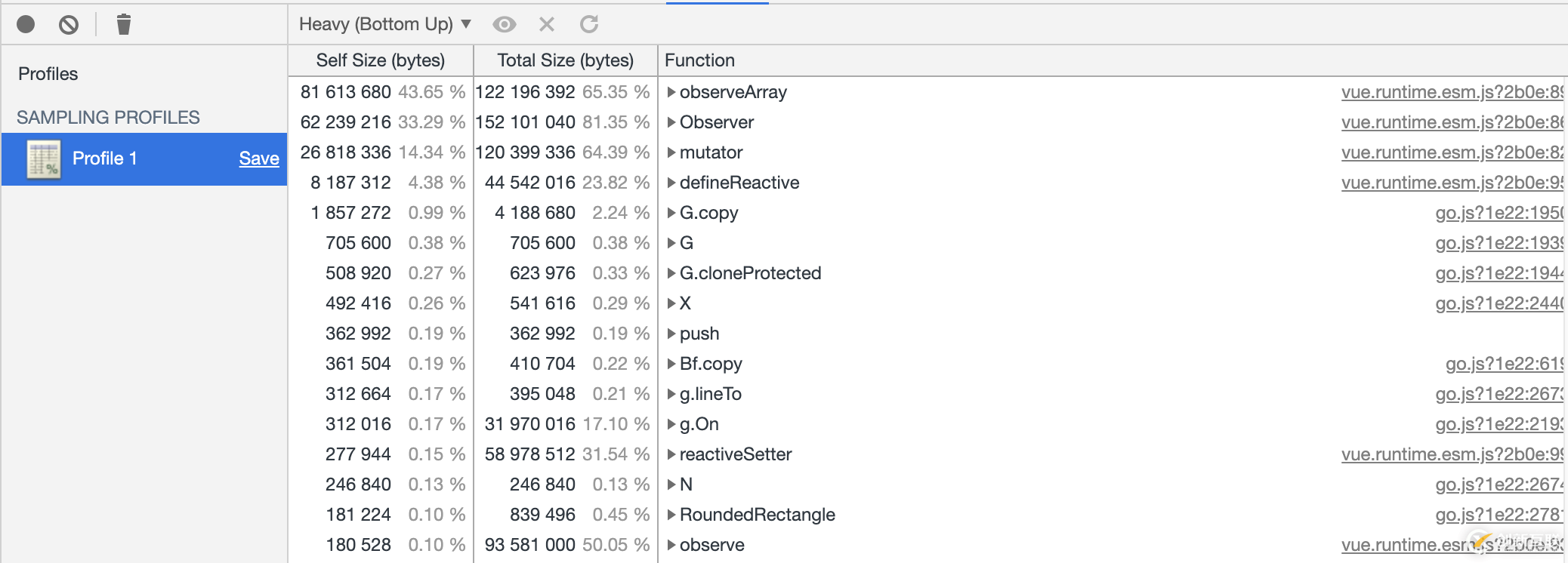This screenshot has height=563, width=1568.
Task: Expand the observeArray function row
Action: pyautogui.click(x=671, y=92)
